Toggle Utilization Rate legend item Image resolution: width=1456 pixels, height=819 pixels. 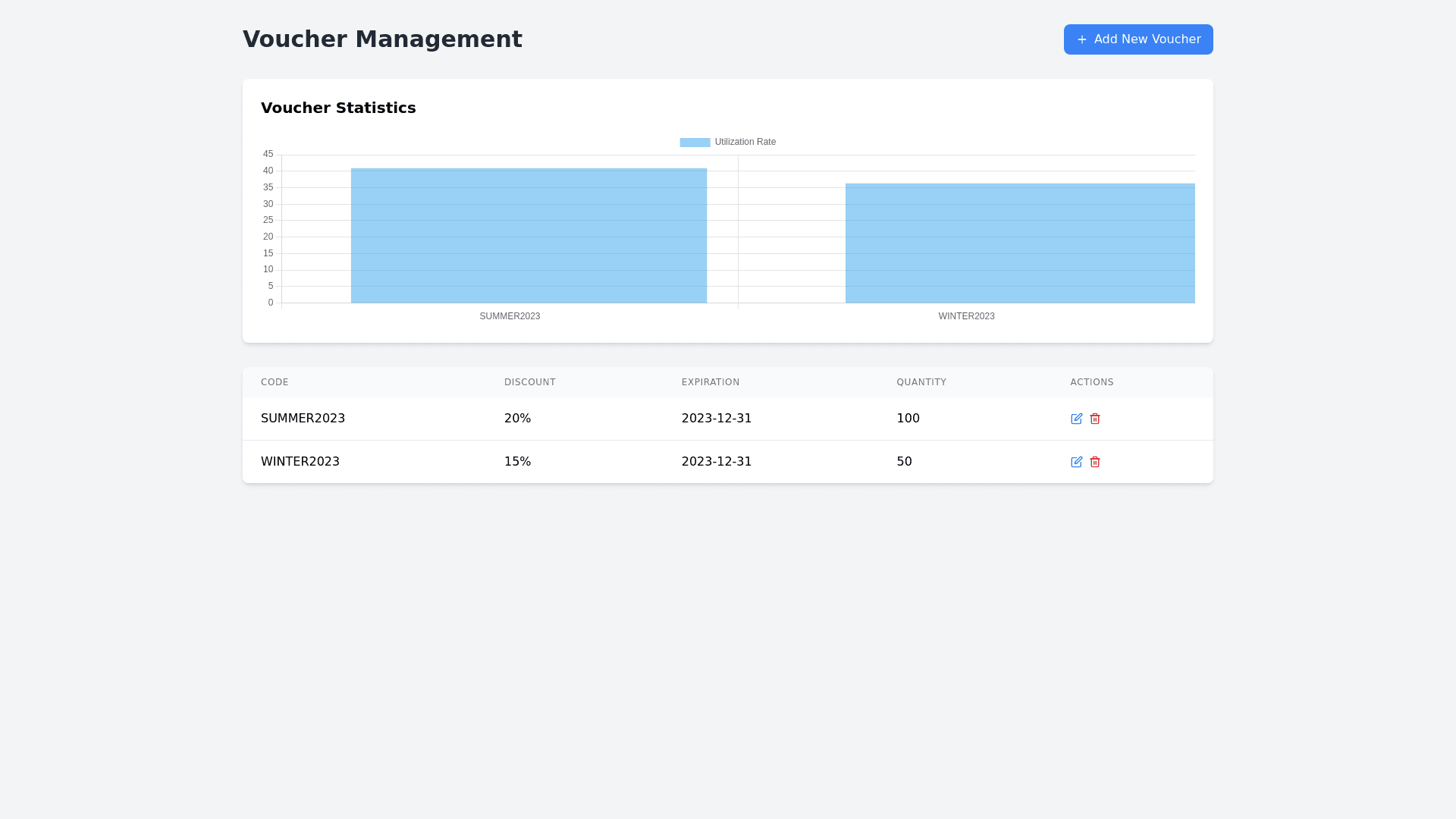click(x=745, y=142)
